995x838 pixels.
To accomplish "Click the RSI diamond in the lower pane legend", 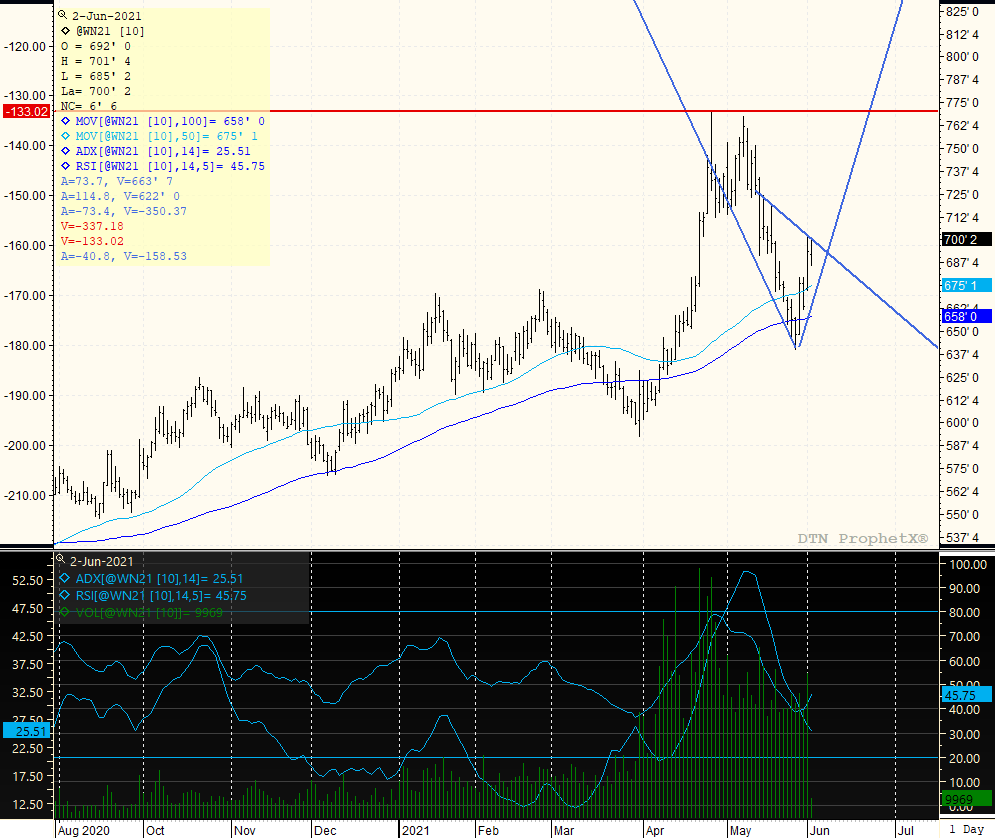I will [x=65, y=595].
